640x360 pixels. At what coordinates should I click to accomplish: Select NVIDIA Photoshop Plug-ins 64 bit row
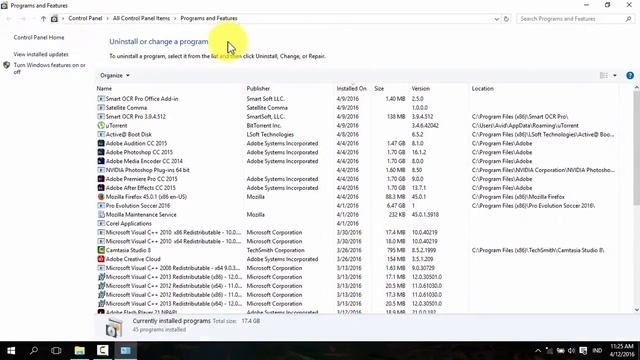pyautogui.click(x=357, y=170)
